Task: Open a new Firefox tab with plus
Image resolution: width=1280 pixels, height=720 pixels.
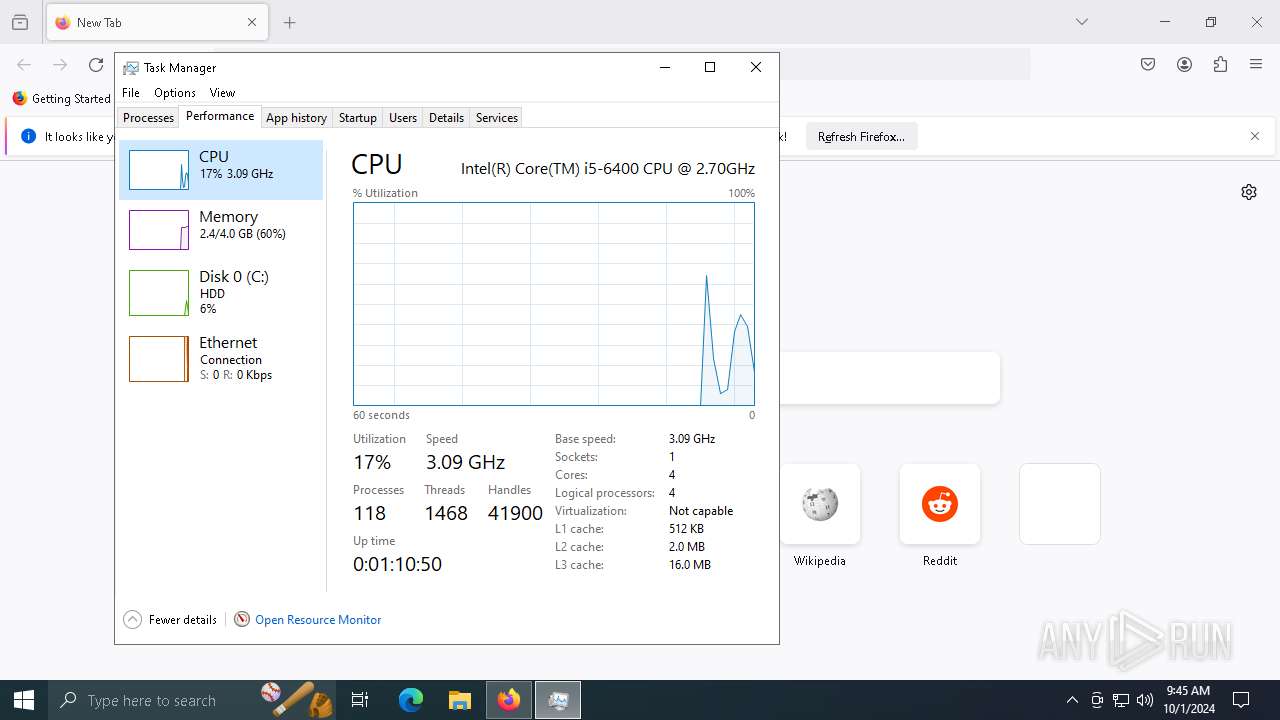Action: click(x=290, y=22)
